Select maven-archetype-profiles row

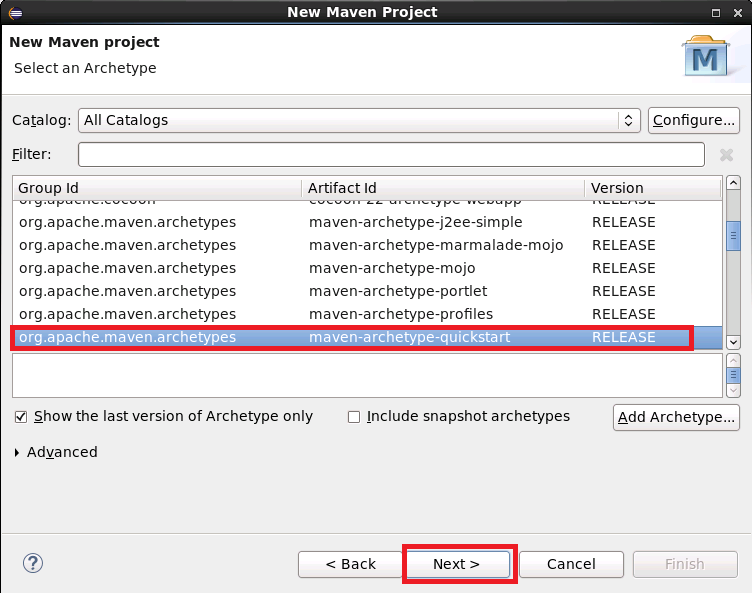pyautogui.click(x=367, y=314)
